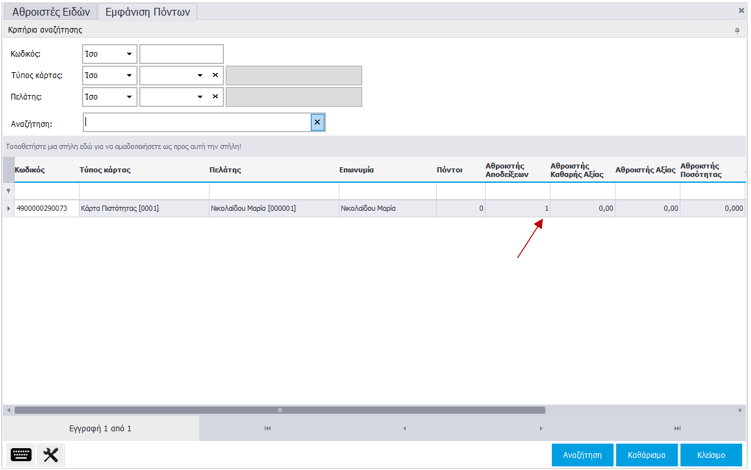Click the wrench and screwdriver tools icon
This screenshot has height=470, width=751.
(52, 455)
